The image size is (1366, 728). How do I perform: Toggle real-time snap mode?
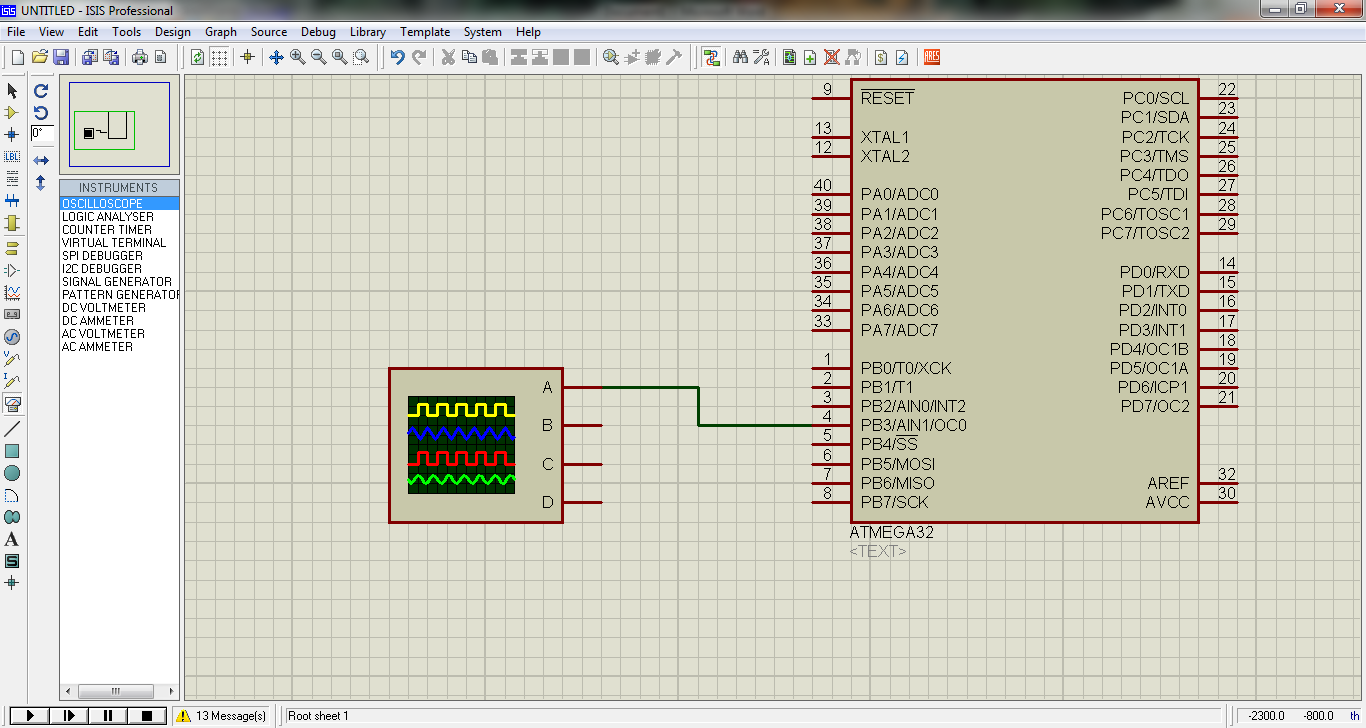[248, 57]
